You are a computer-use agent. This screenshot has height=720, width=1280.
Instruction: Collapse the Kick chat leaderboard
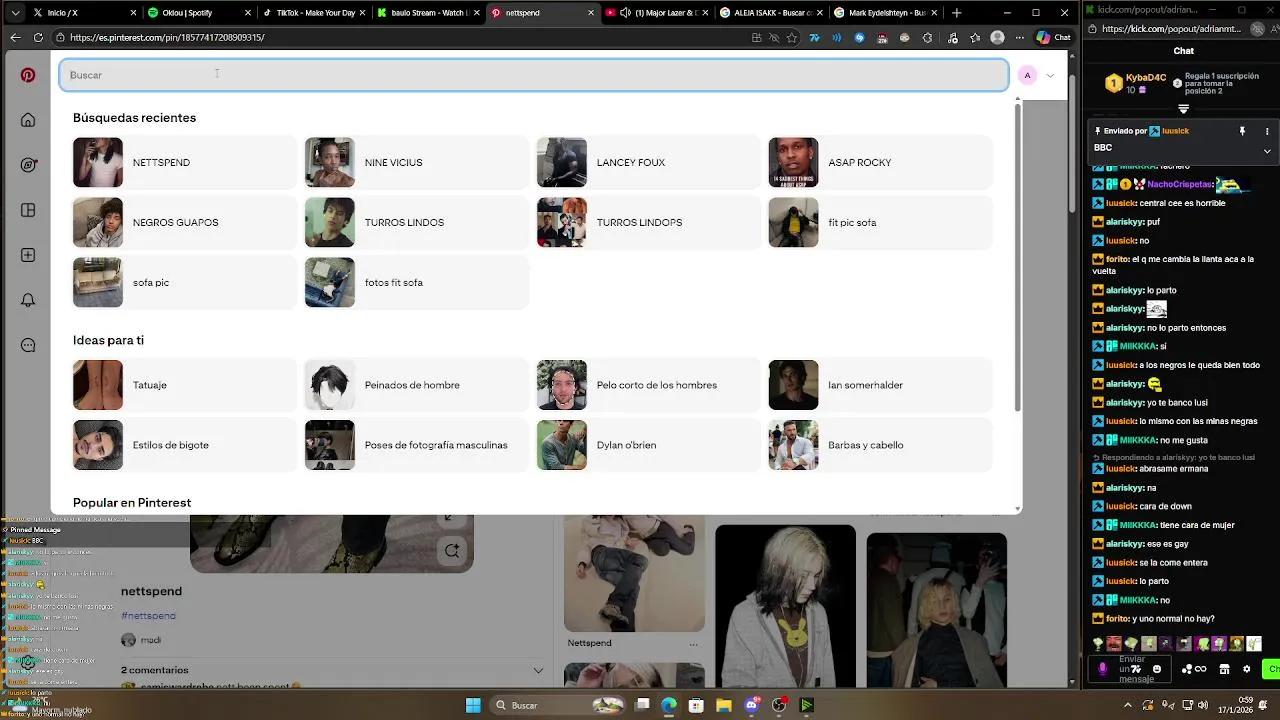click(x=1183, y=109)
